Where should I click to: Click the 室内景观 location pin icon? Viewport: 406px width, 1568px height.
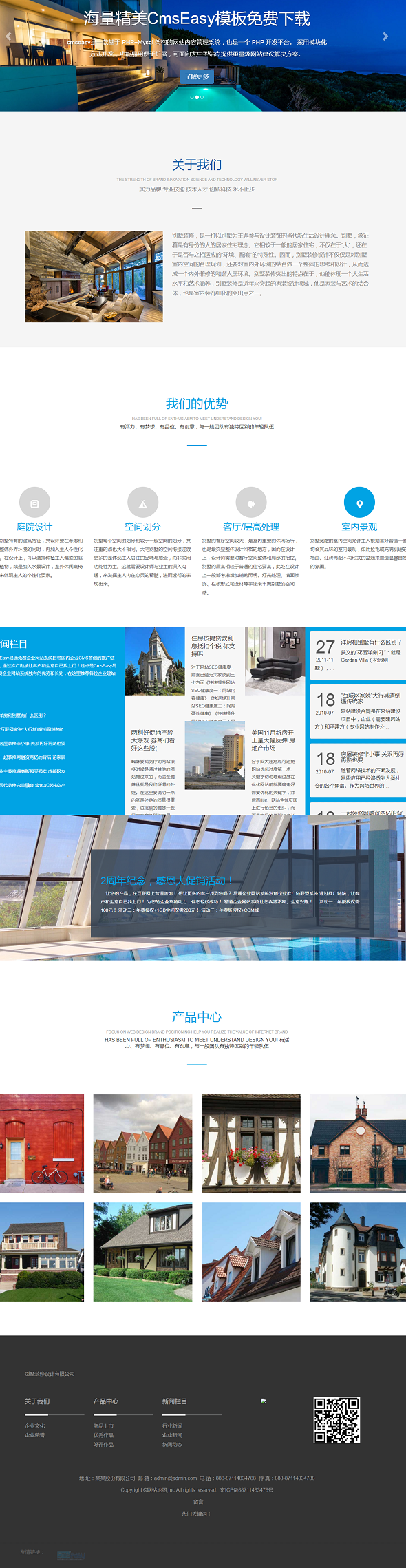coord(359,503)
